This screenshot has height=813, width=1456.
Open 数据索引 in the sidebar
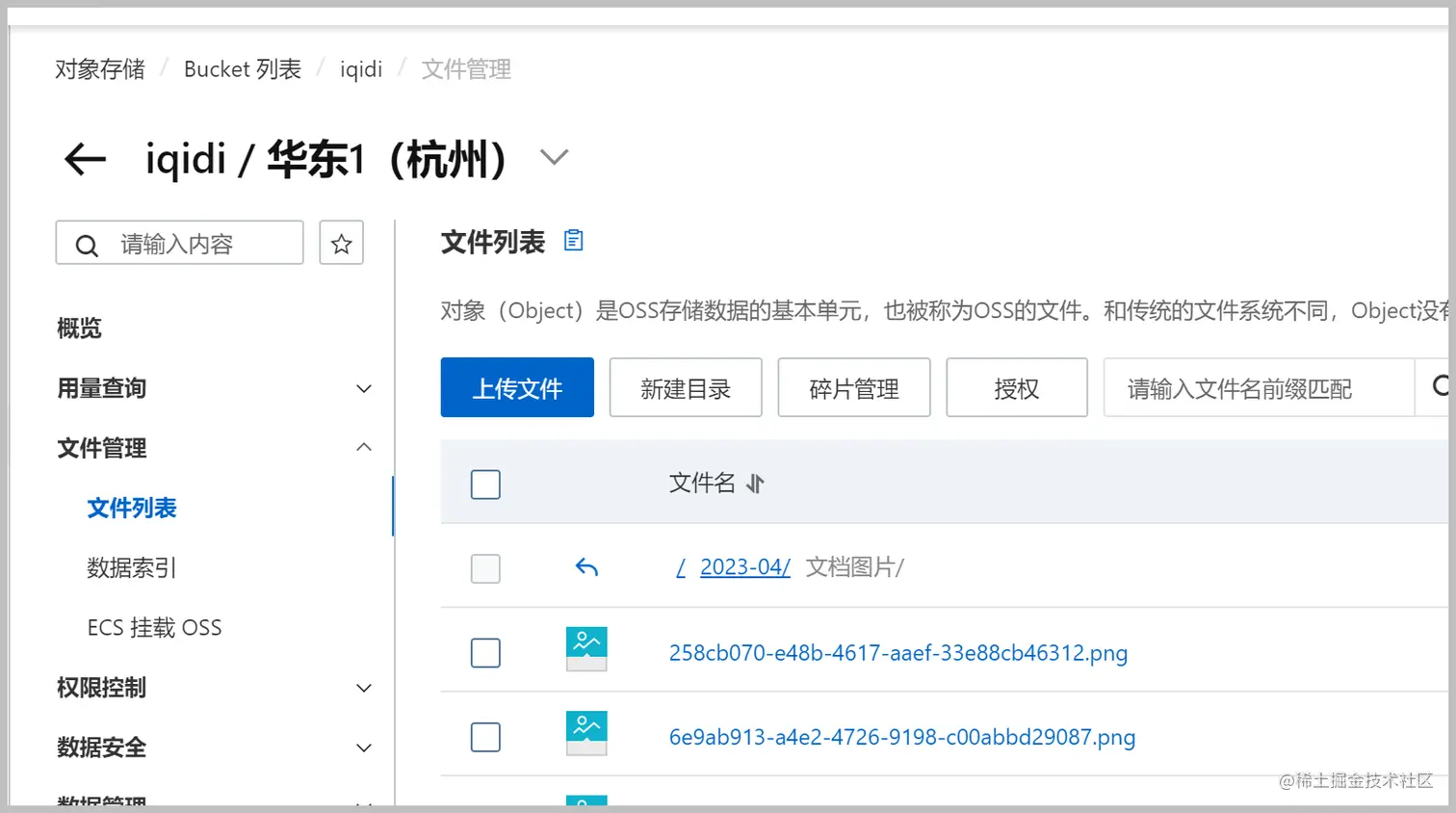(x=132, y=567)
